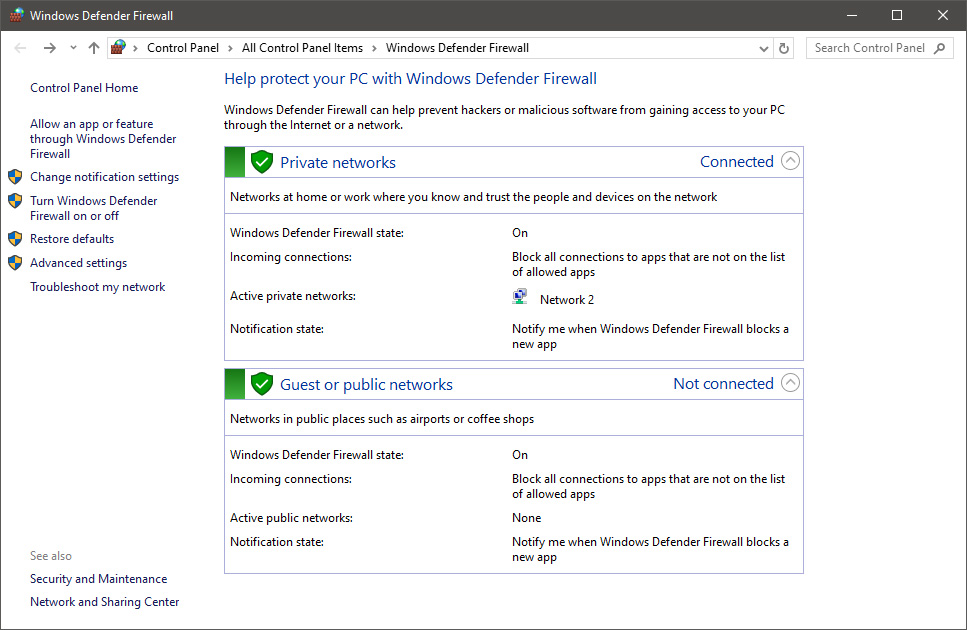The image size is (967, 630).
Task: Click 'Help protect your PC' heading
Action: click(411, 79)
